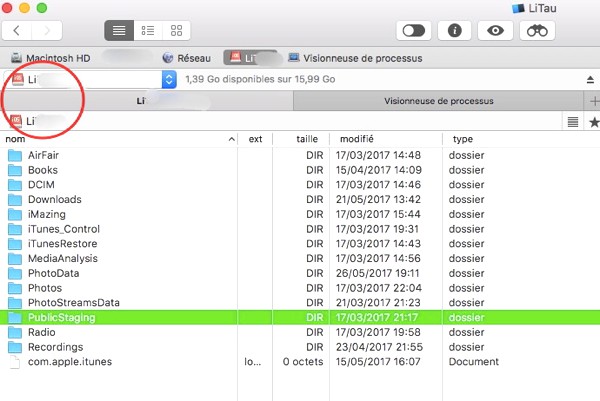The width and height of the screenshot is (600, 401).
Task: Open the list options icon beside the star
Action: 573,121
